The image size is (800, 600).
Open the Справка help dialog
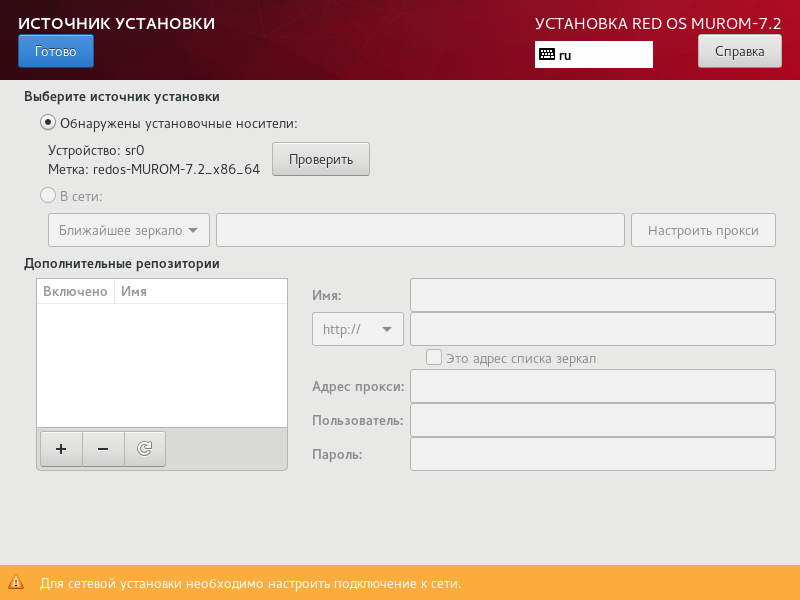(739, 51)
